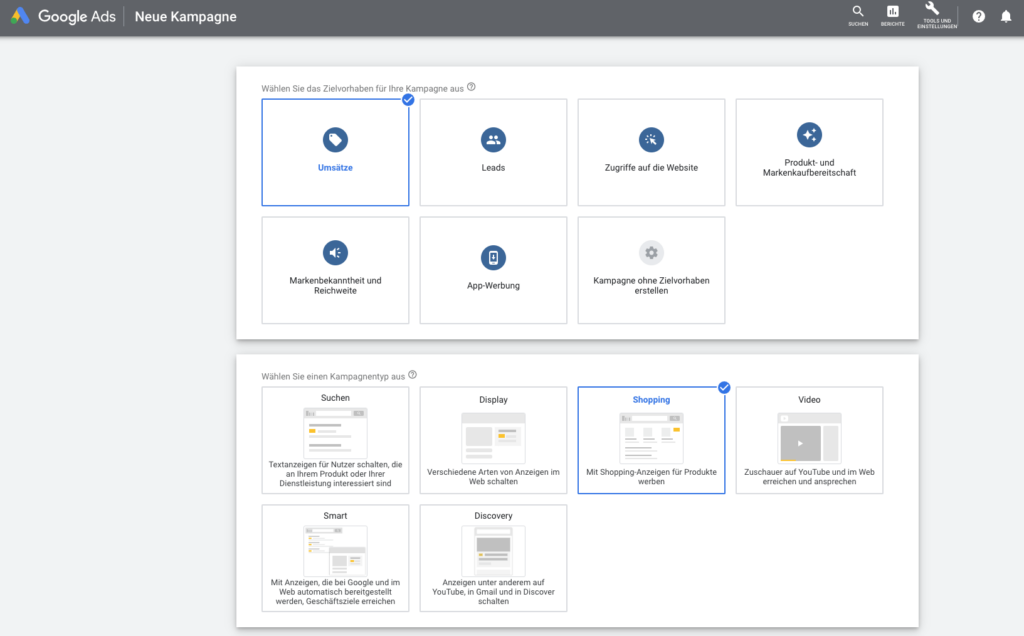Select the Discovery campaign type
1024x636 pixels.
493,558
